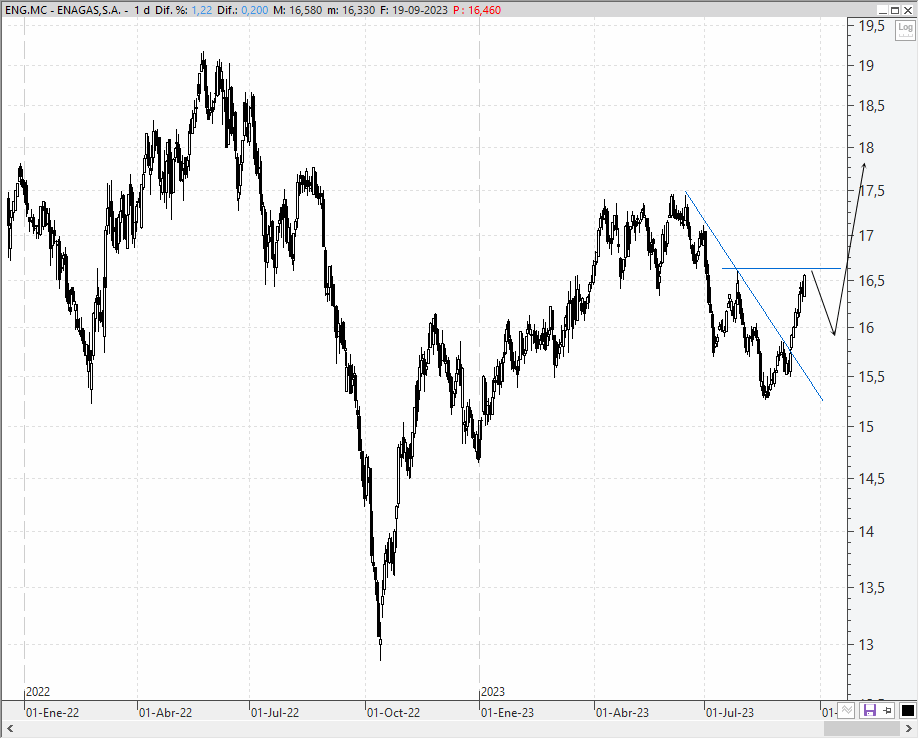The image size is (919, 739).
Task: Click the scroll-right arrow of horizontal scrollbar
Action: pyautogui.click(x=909, y=729)
